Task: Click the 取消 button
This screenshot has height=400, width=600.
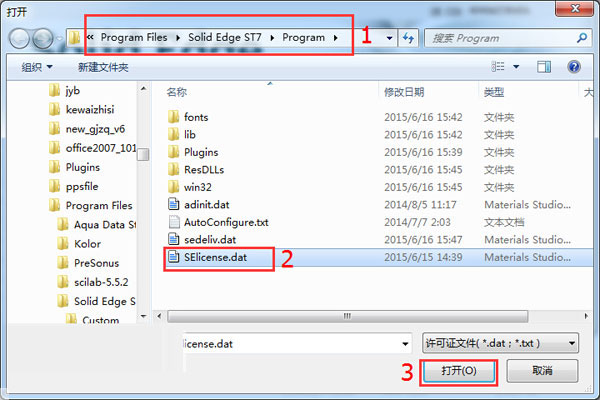Action: 542,371
